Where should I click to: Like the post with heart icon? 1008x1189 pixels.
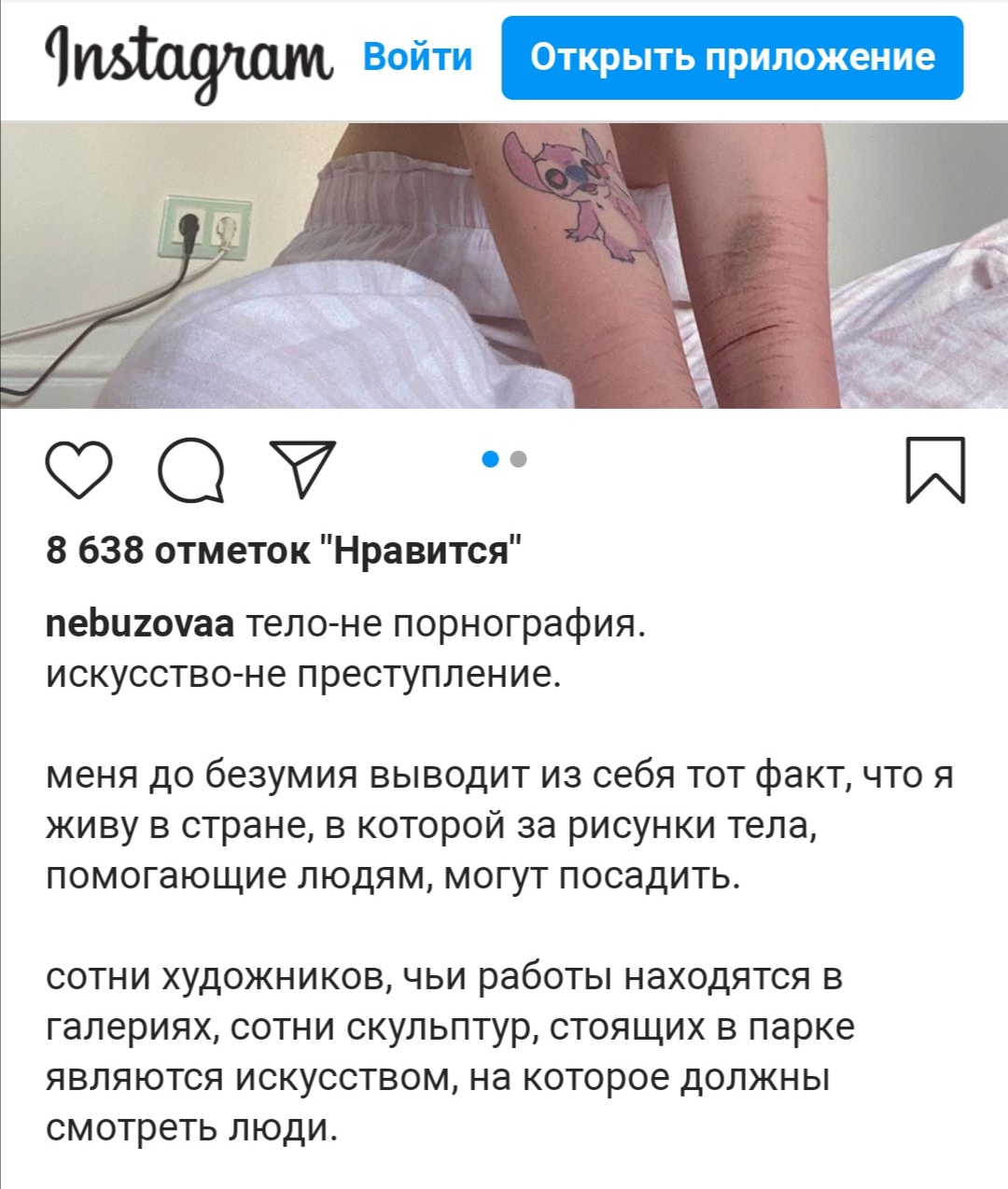click(x=78, y=469)
